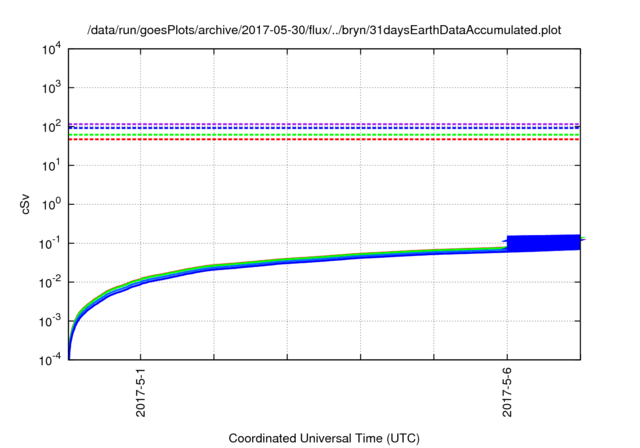Click the cSv y-axis label
Image resolution: width=640 pixels, height=448 pixels.
(x=25, y=204)
